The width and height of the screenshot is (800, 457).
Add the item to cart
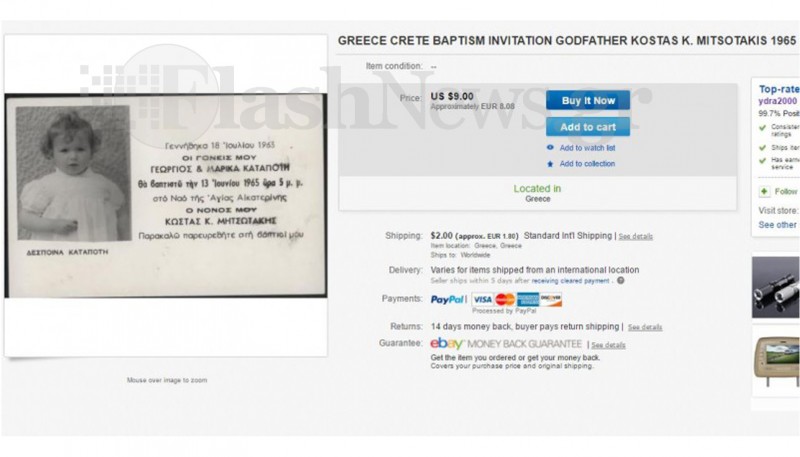point(588,127)
